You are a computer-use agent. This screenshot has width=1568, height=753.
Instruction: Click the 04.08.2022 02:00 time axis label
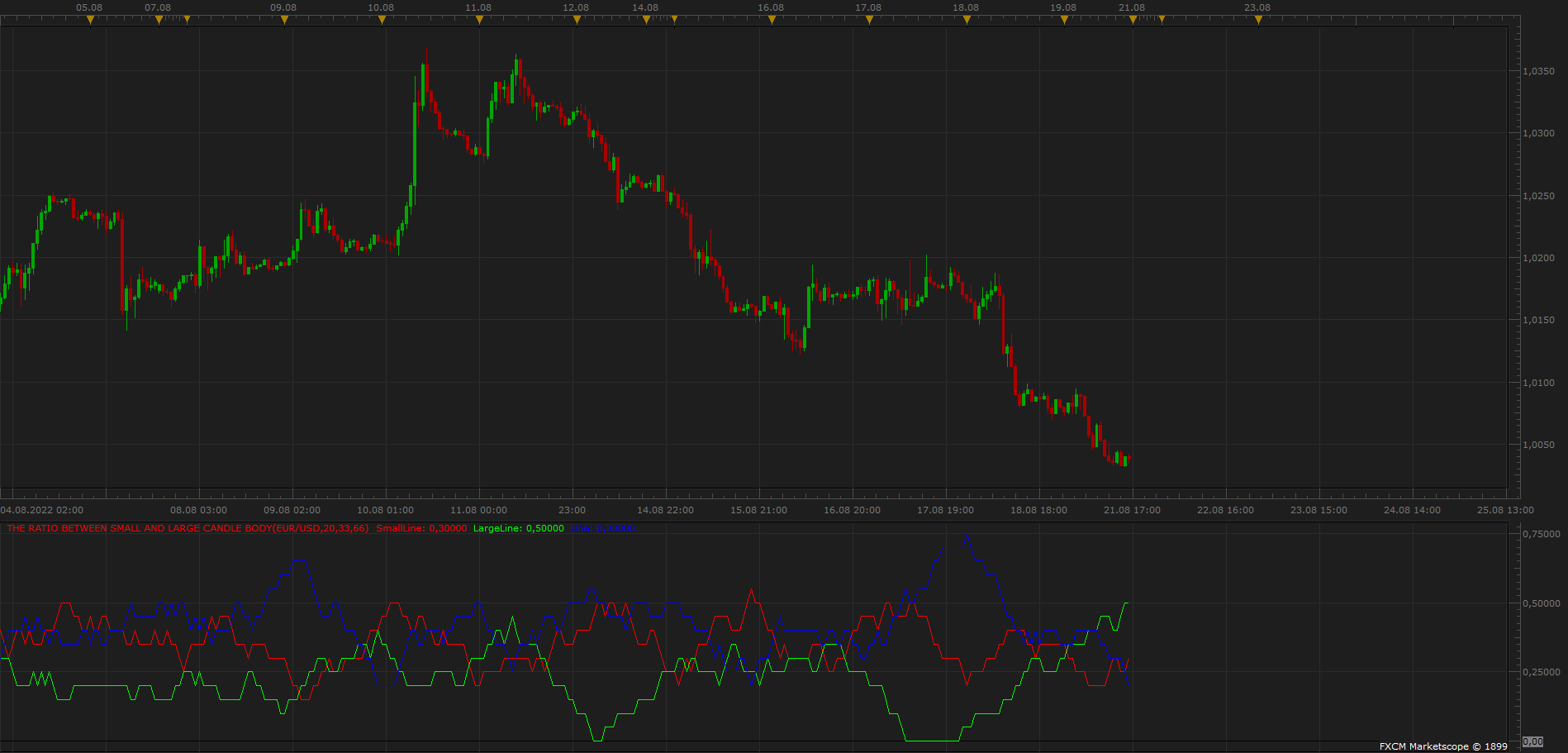tap(42, 510)
